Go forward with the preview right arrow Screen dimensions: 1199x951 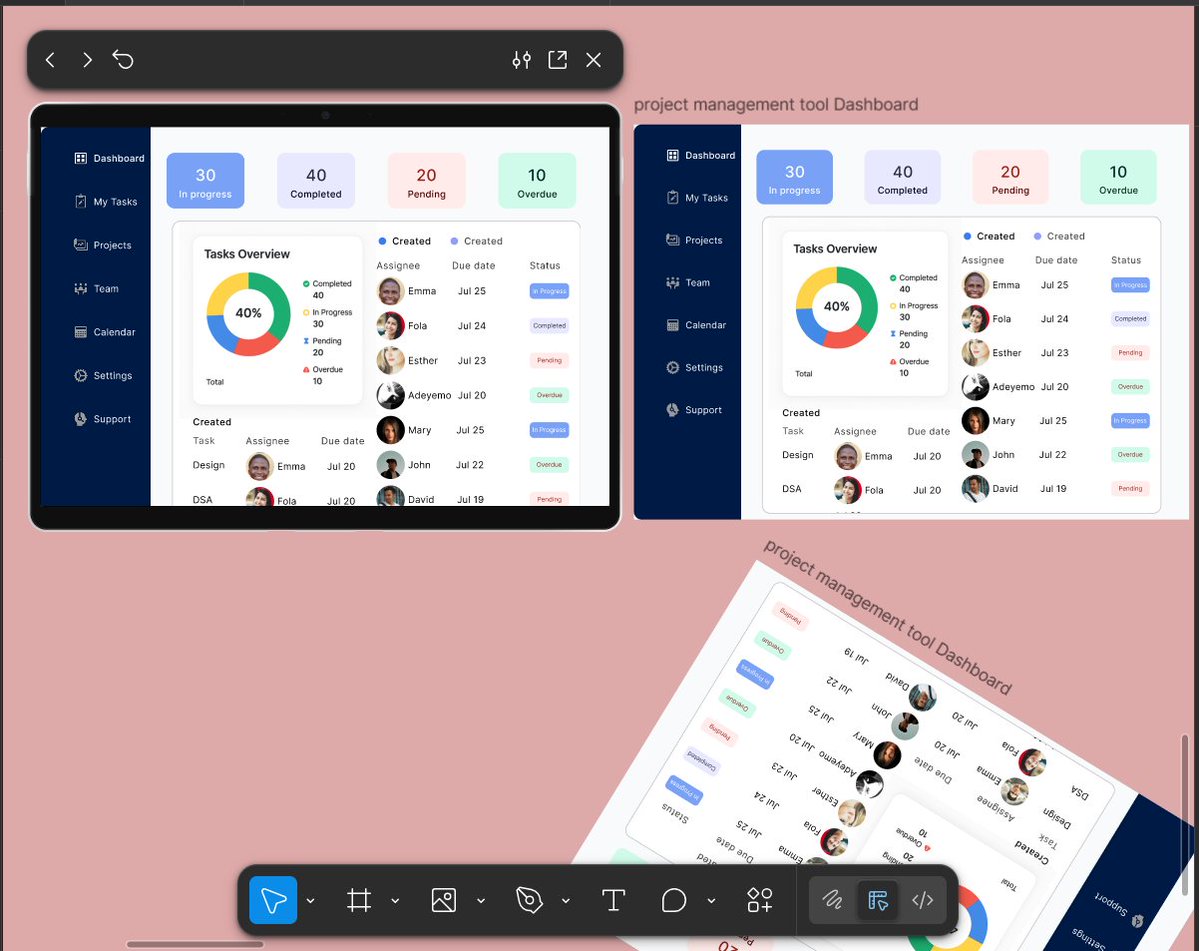click(x=87, y=60)
